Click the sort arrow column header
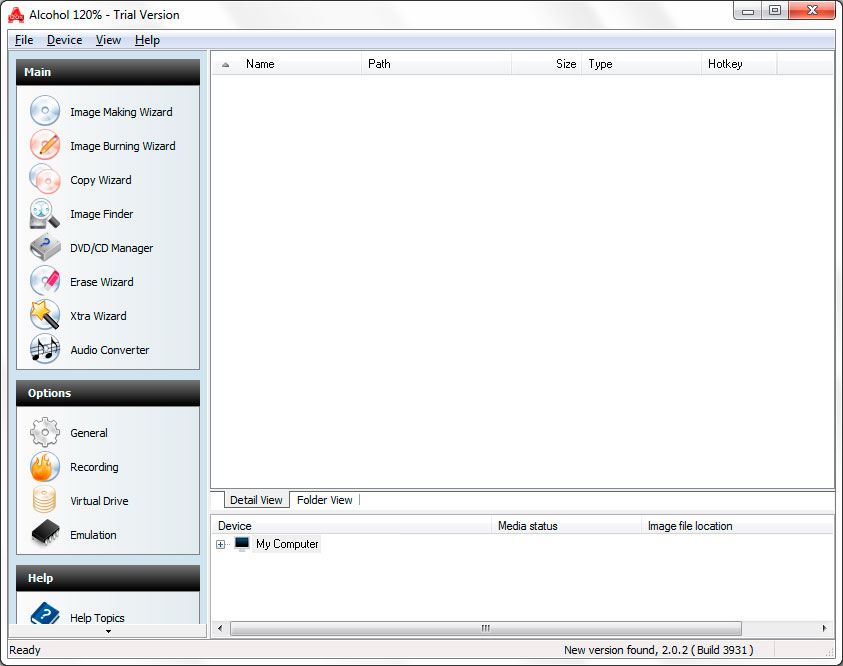This screenshot has height=666, width=843. (226, 64)
